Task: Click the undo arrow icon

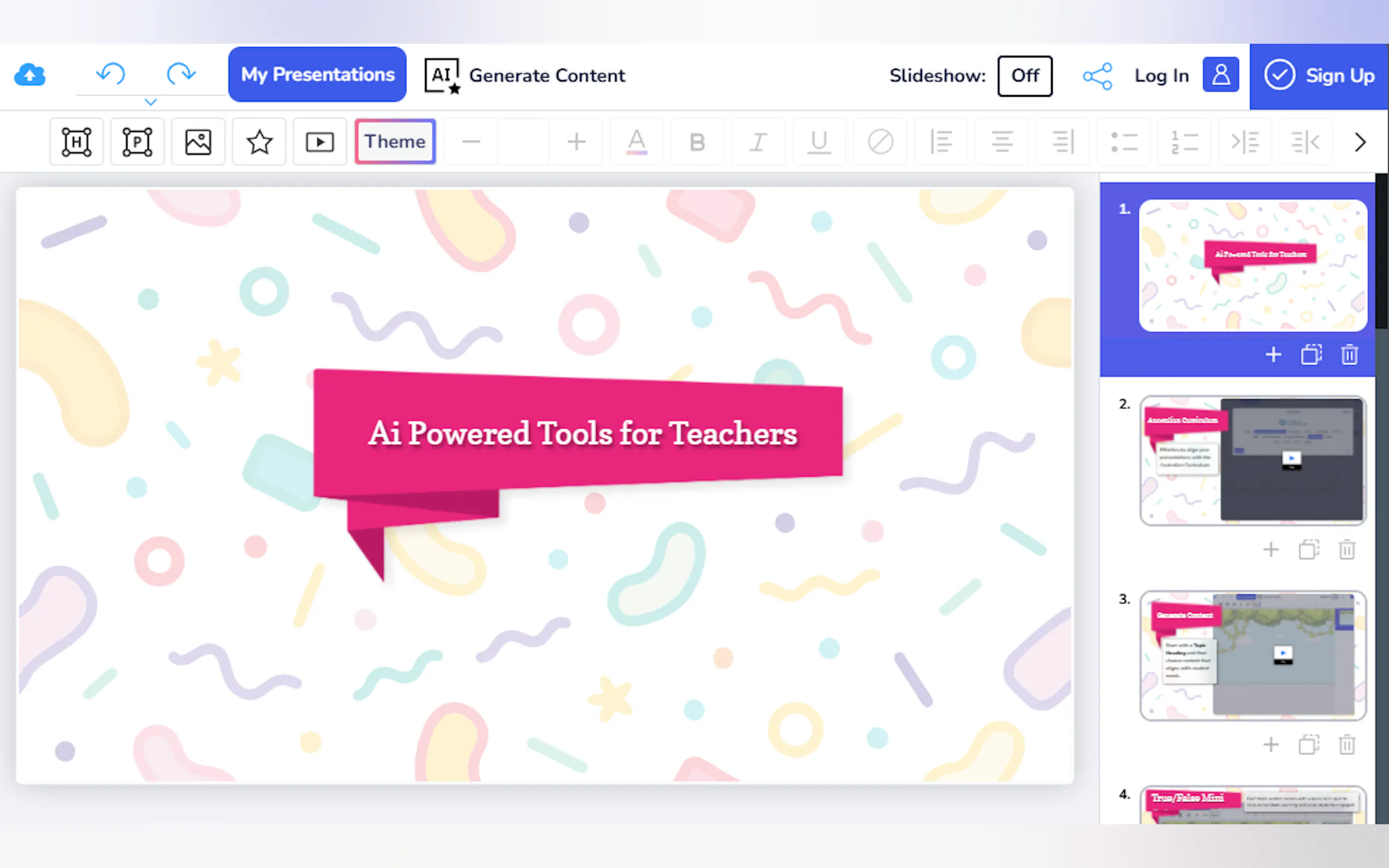Action: [x=110, y=74]
